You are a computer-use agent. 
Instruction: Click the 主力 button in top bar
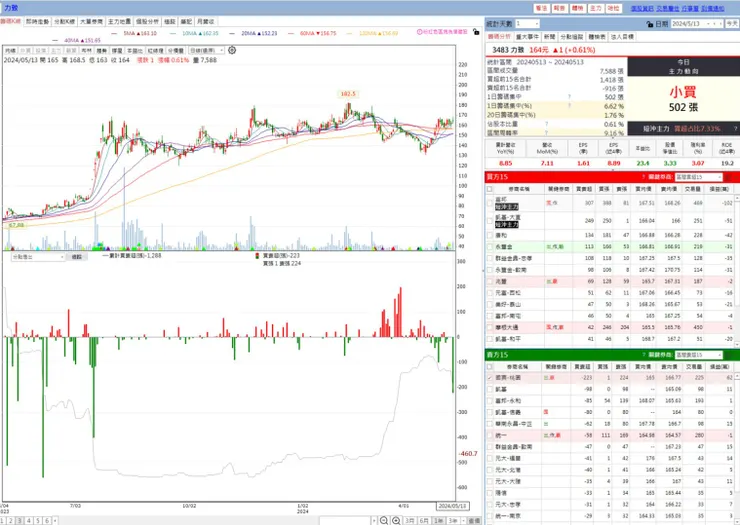[596, 8]
